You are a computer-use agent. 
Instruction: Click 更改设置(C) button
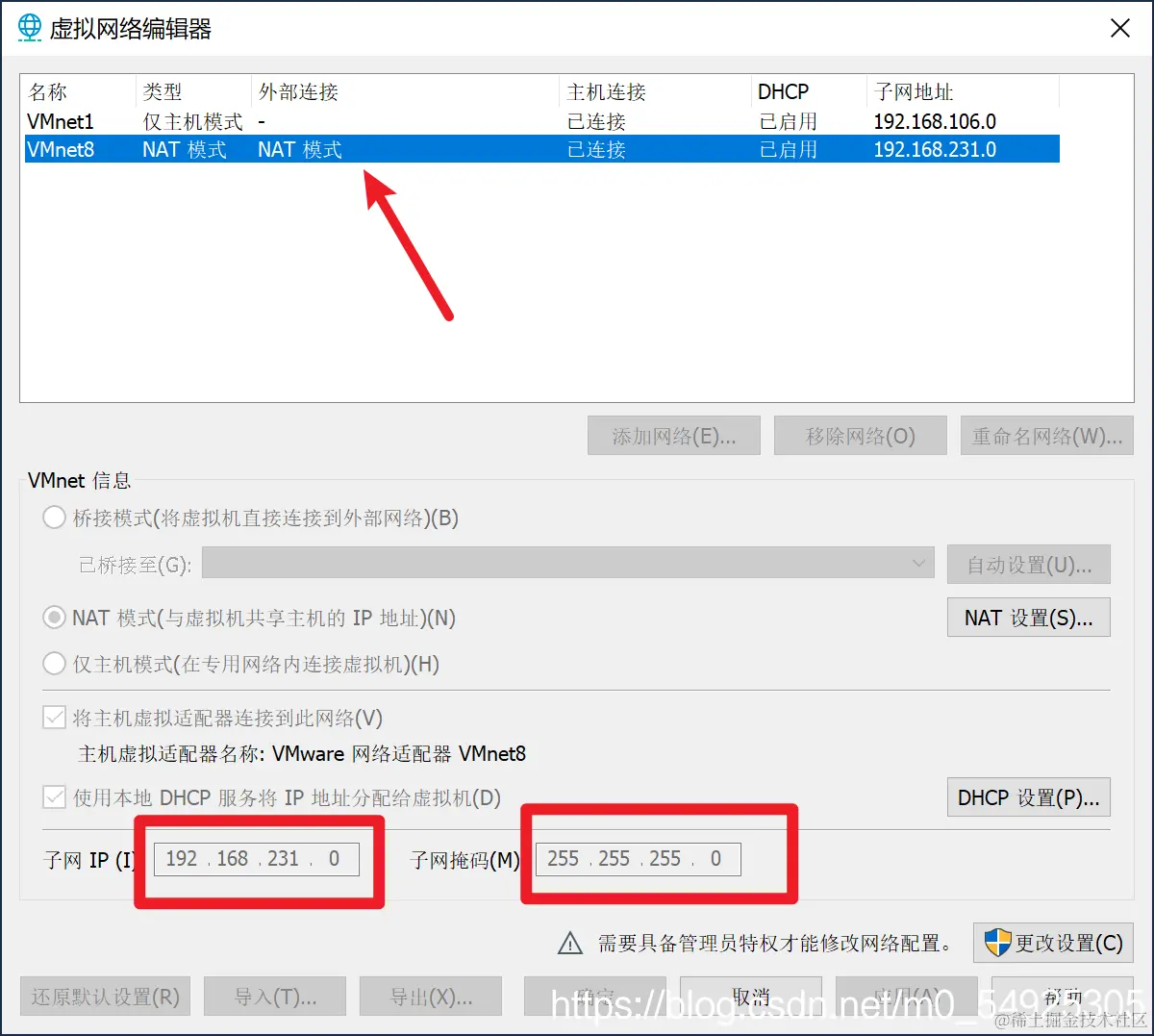[x=1053, y=943]
